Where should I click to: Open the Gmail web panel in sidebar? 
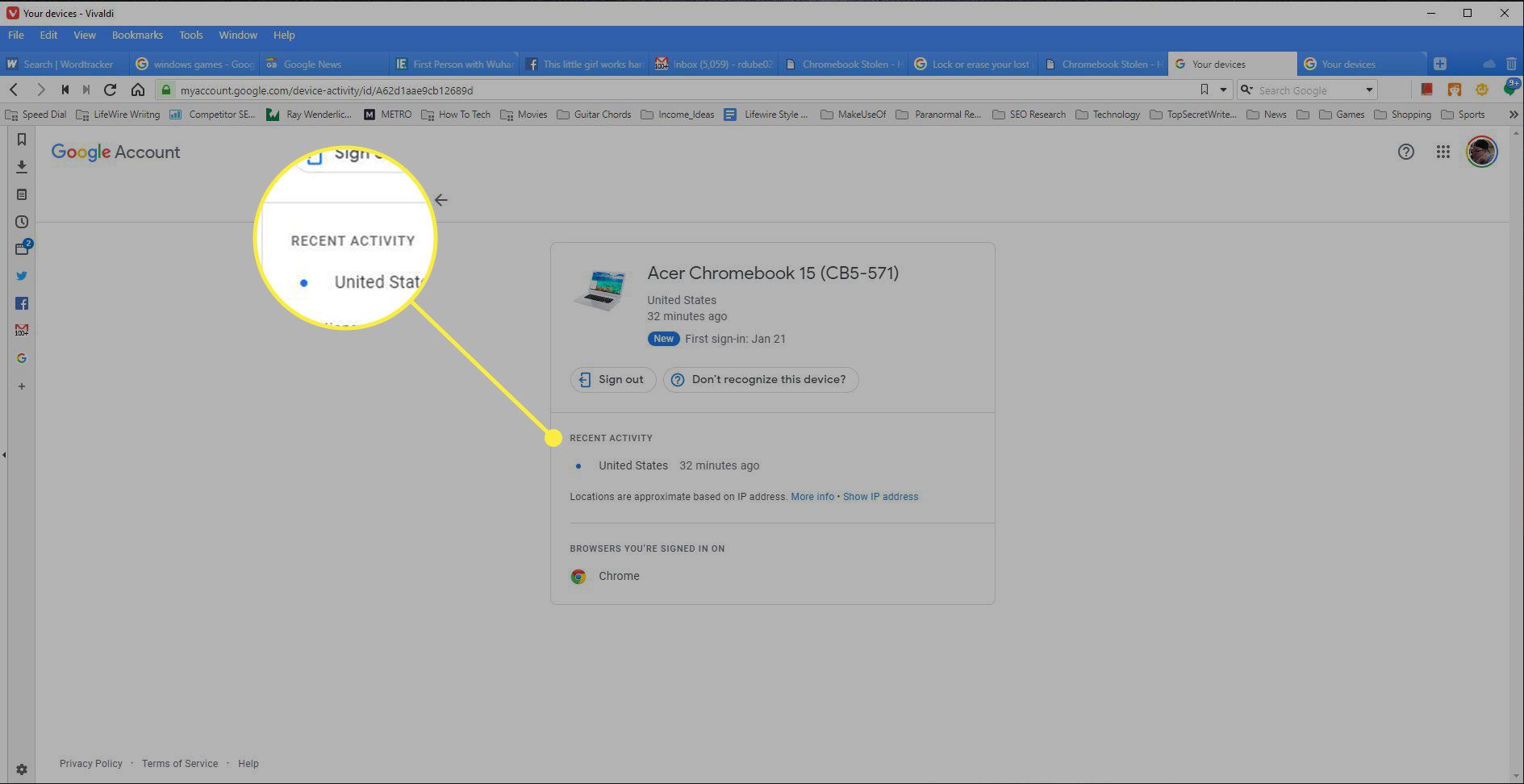[22, 330]
